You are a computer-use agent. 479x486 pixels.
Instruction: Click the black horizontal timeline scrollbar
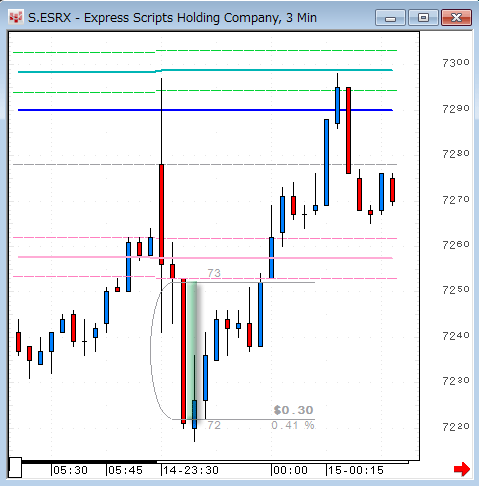[x=89, y=462]
